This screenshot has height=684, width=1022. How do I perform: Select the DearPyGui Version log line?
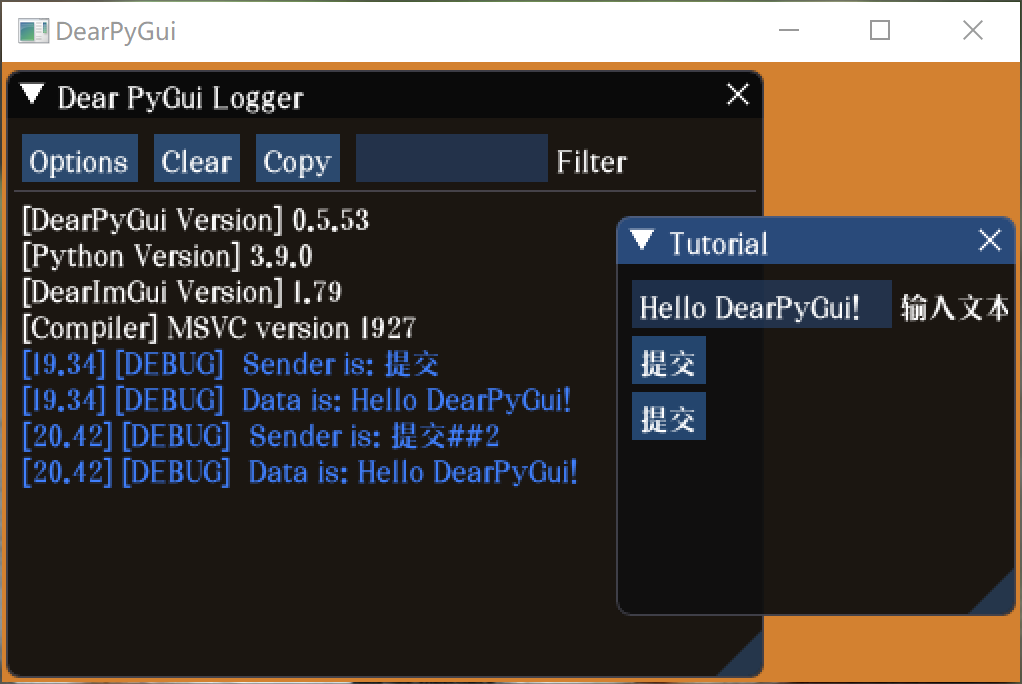pos(193,219)
